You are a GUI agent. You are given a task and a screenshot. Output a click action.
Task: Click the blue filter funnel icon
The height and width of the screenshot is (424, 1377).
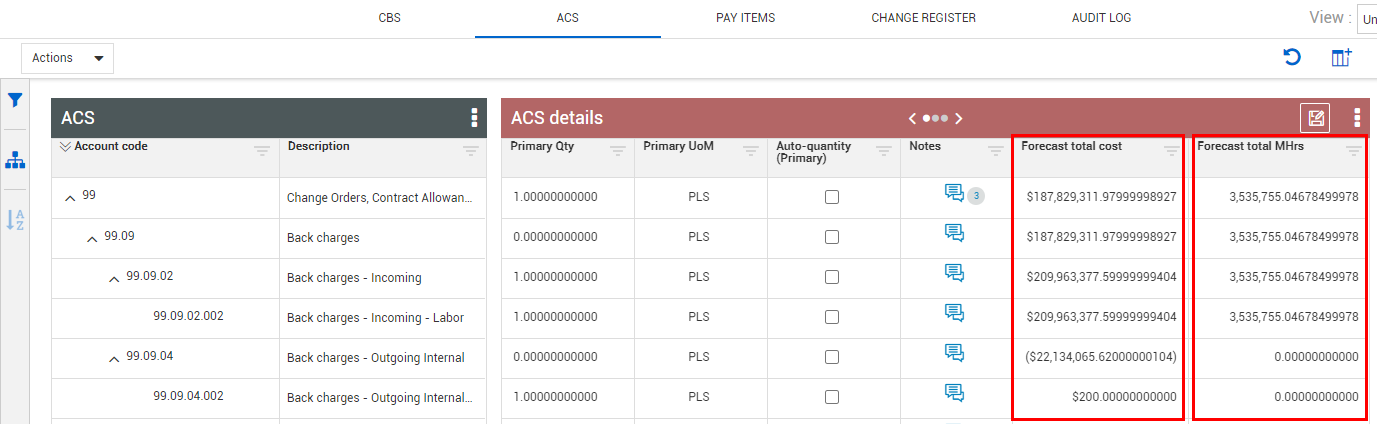click(15, 100)
